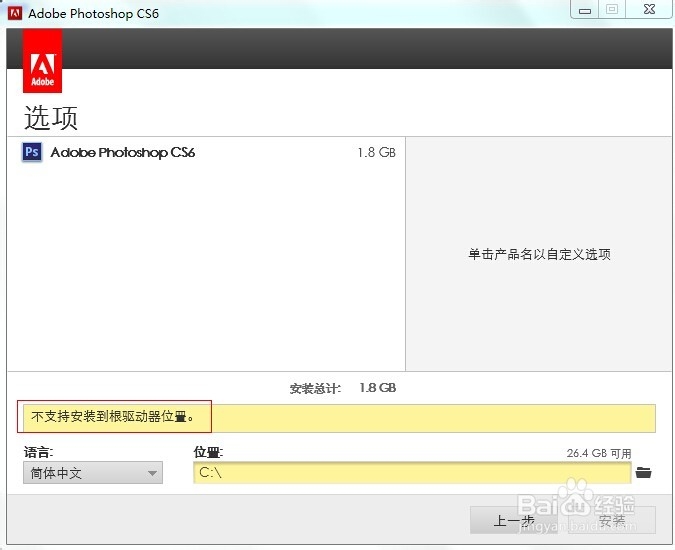This screenshot has height=550, width=675.
Task: Go back with the 上一步 button
Action: [x=514, y=520]
